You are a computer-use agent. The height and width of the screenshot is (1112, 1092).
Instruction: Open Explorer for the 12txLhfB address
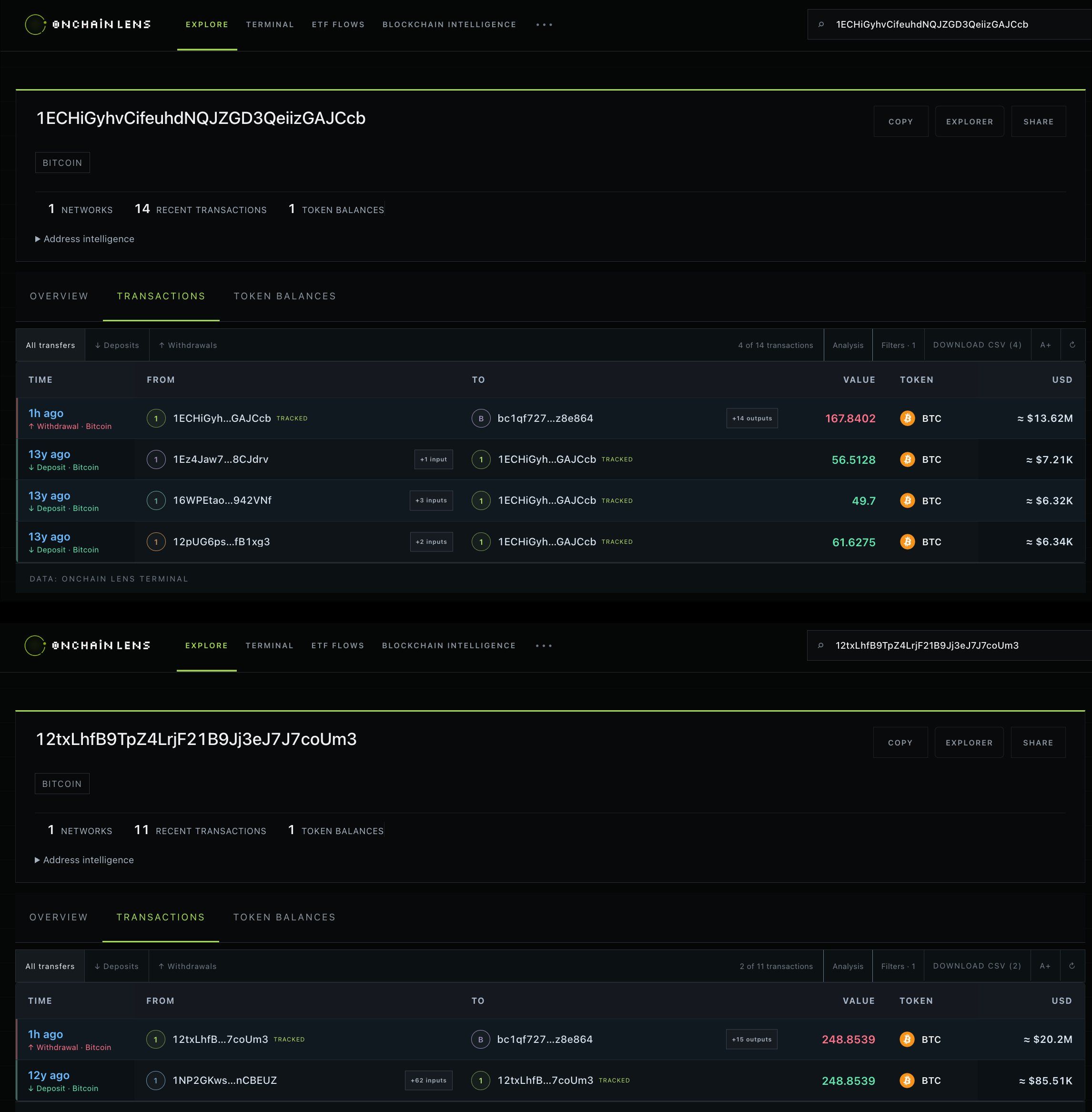969,743
